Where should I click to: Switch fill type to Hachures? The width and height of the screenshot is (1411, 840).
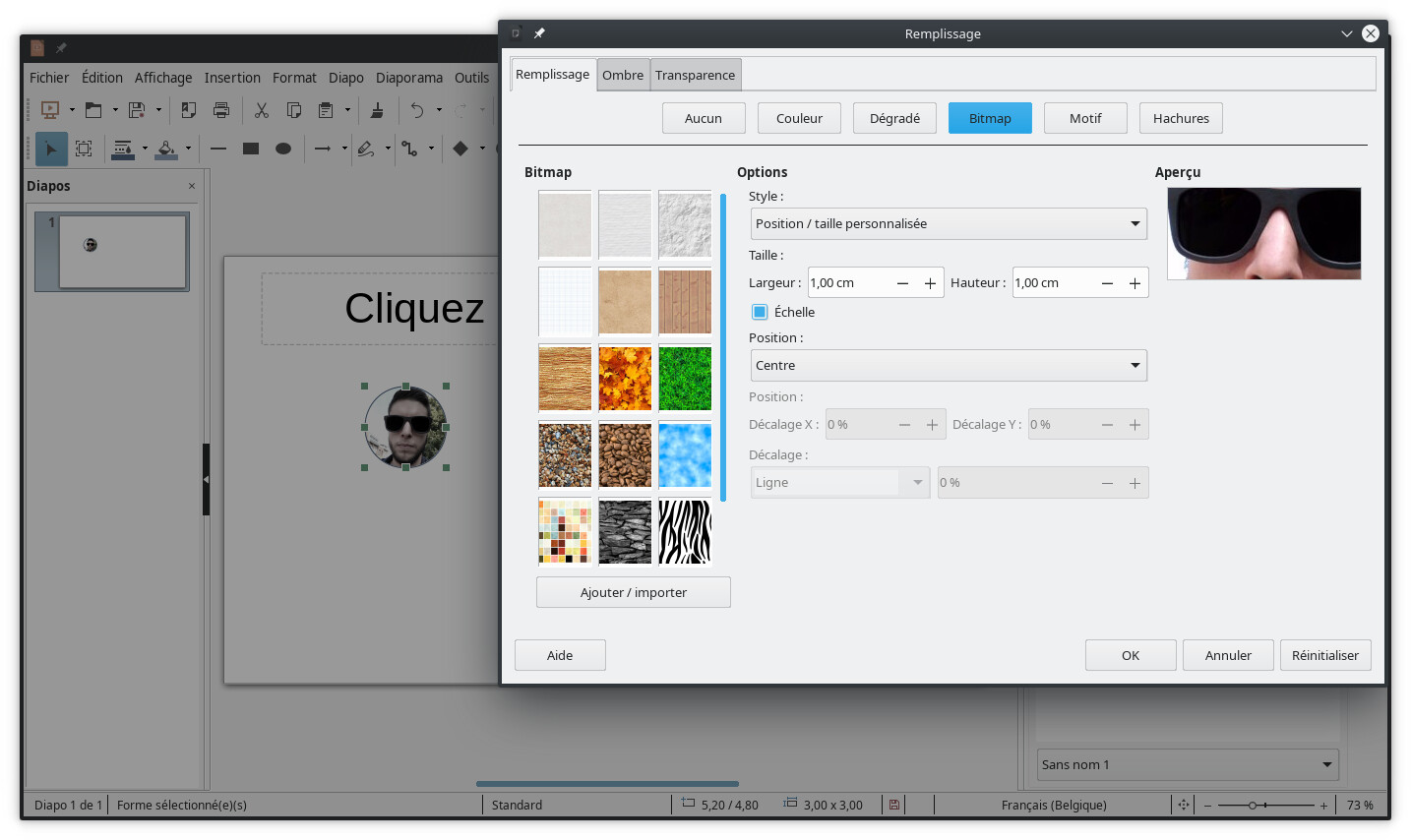coord(1181,118)
